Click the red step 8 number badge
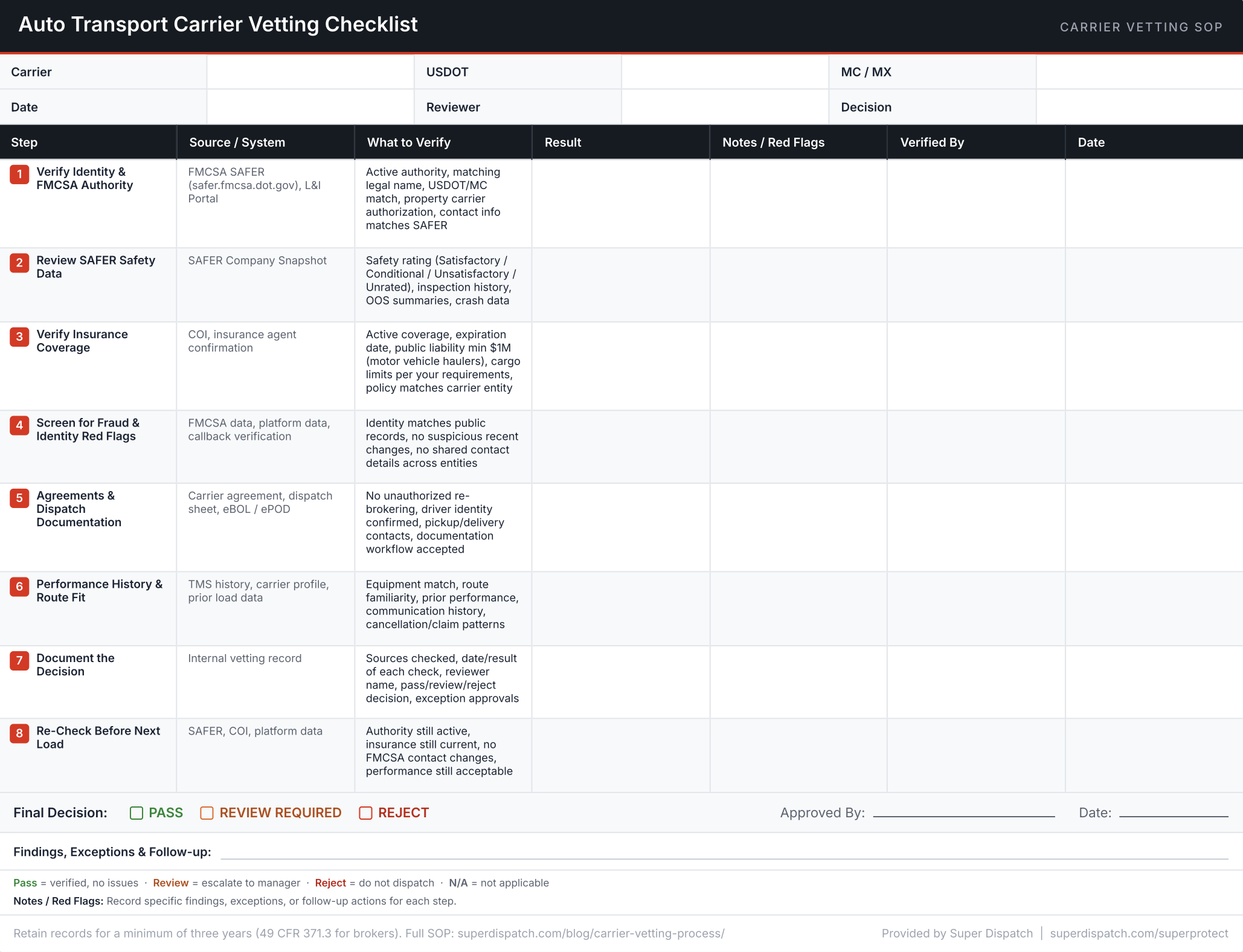The height and width of the screenshot is (952, 1243). click(x=19, y=733)
